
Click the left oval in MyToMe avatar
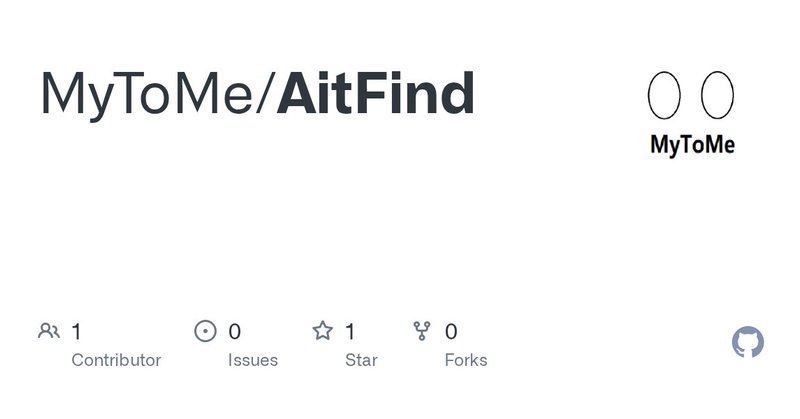click(x=664, y=97)
